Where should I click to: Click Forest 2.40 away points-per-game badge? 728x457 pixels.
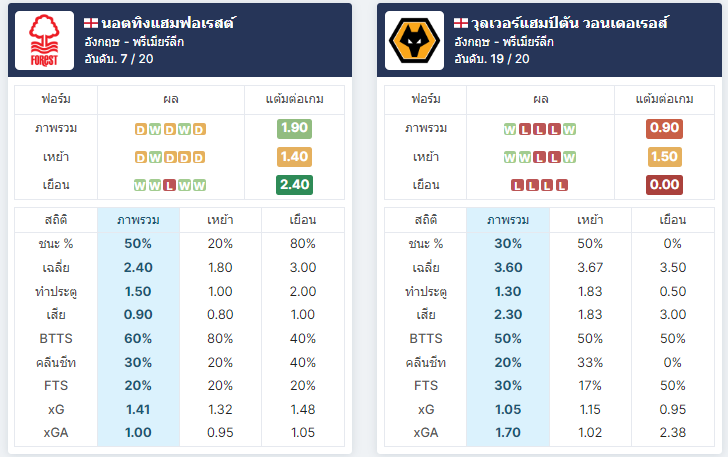coord(294,184)
